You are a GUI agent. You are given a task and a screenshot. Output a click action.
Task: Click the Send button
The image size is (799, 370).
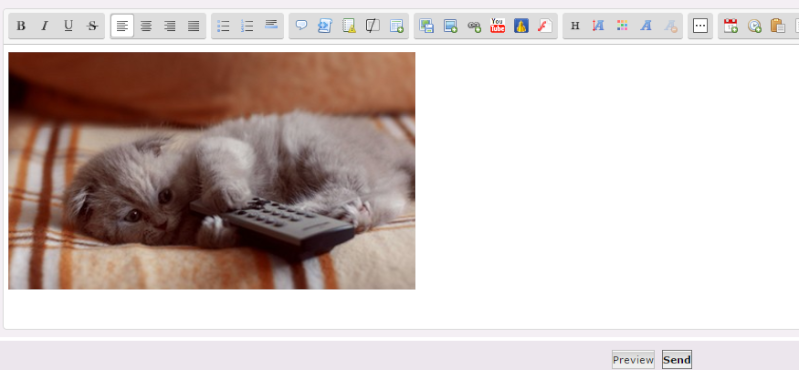click(677, 360)
